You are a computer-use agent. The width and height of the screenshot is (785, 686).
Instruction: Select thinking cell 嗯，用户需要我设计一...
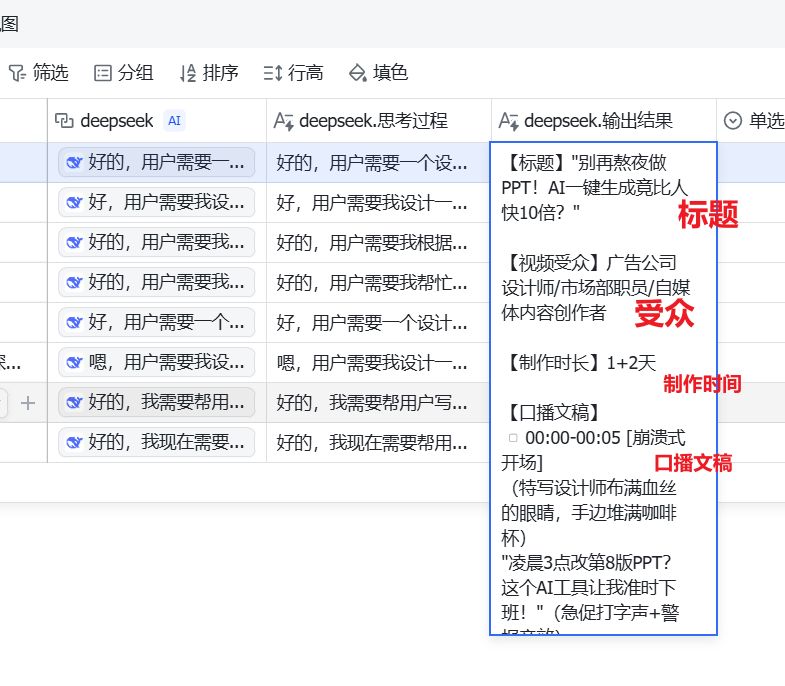point(378,363)
